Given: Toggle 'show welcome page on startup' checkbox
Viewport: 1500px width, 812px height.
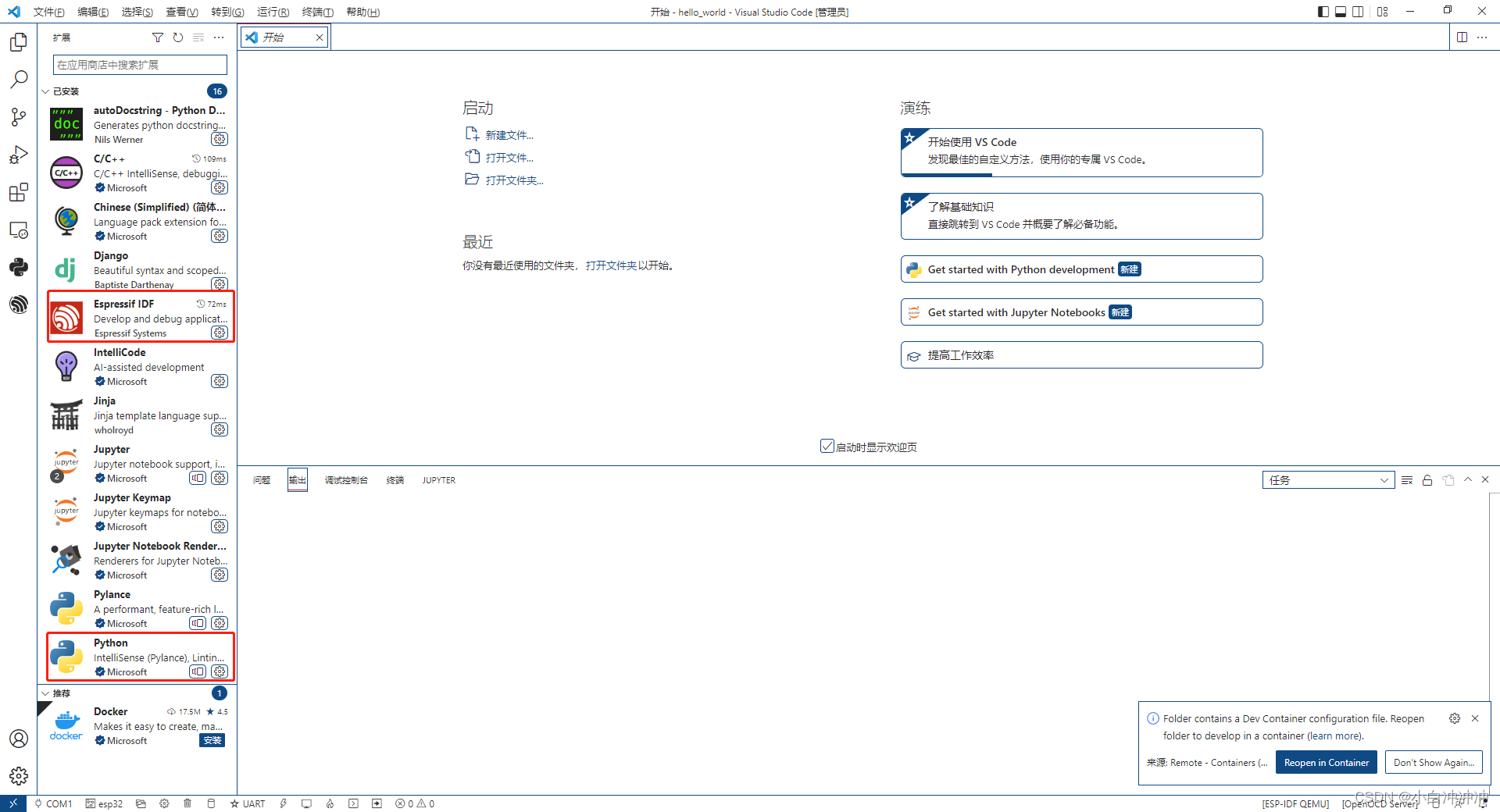Looking at the screenshot, I should click(x=827, y=446).
